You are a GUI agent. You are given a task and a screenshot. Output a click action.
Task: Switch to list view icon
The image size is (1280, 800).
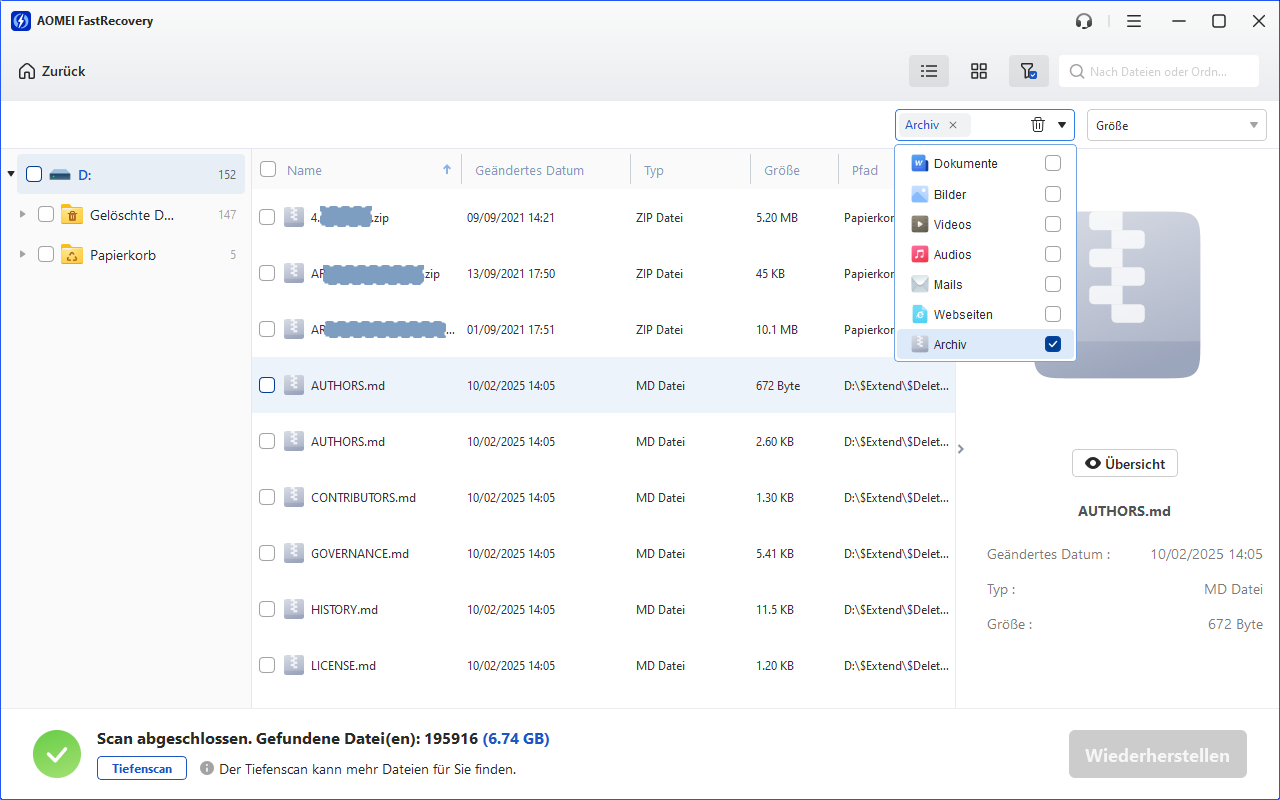(x=929, y=71)
